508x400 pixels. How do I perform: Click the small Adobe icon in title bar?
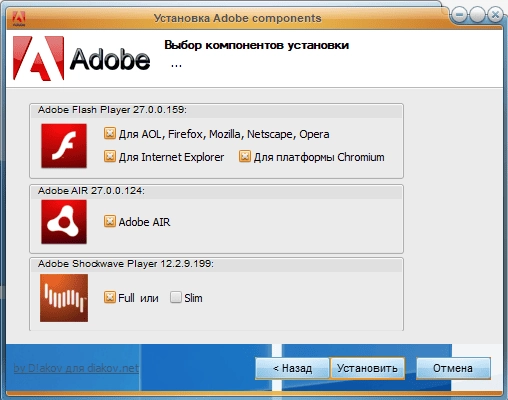pos(19,19)
